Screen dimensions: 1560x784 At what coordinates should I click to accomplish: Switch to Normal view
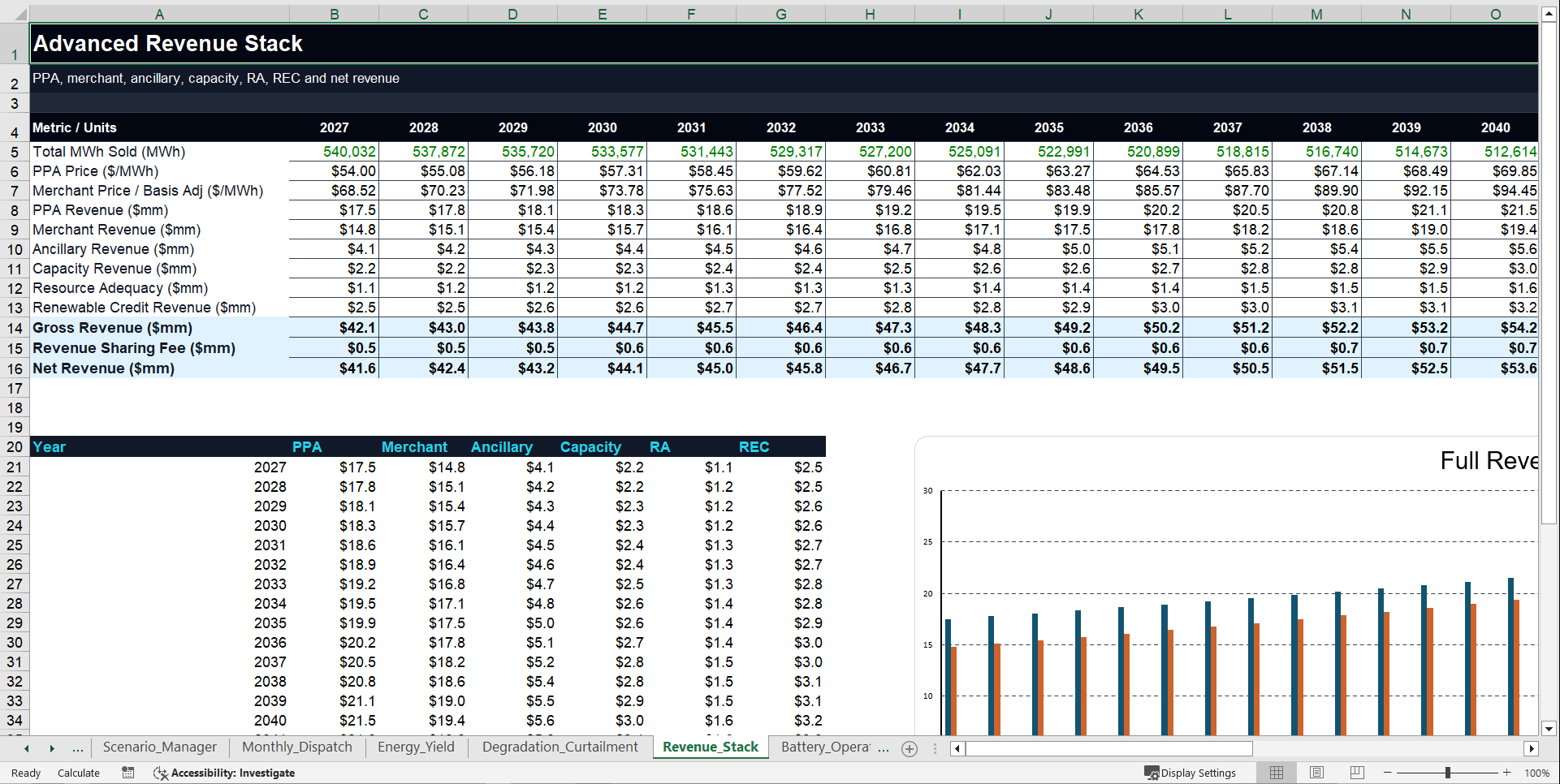[x=1277, y=773]
